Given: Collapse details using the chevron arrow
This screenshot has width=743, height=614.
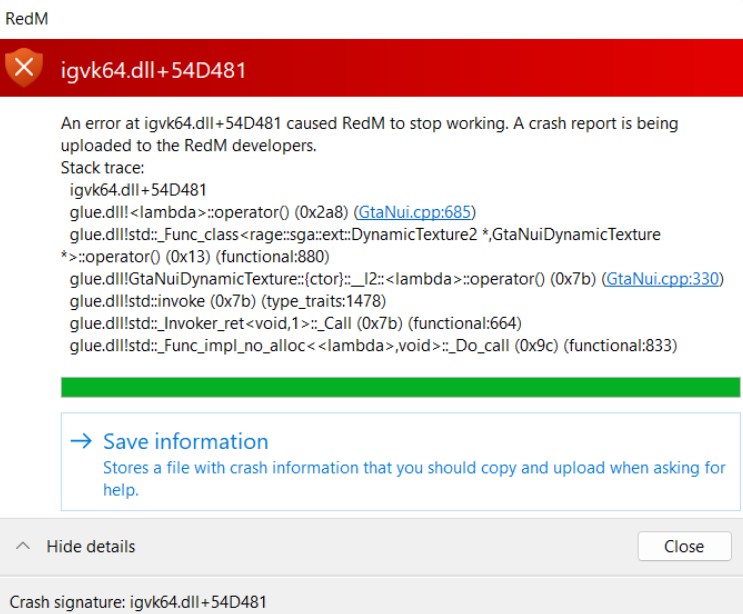Looking at the screenshot, I should (x=23, y=546).
